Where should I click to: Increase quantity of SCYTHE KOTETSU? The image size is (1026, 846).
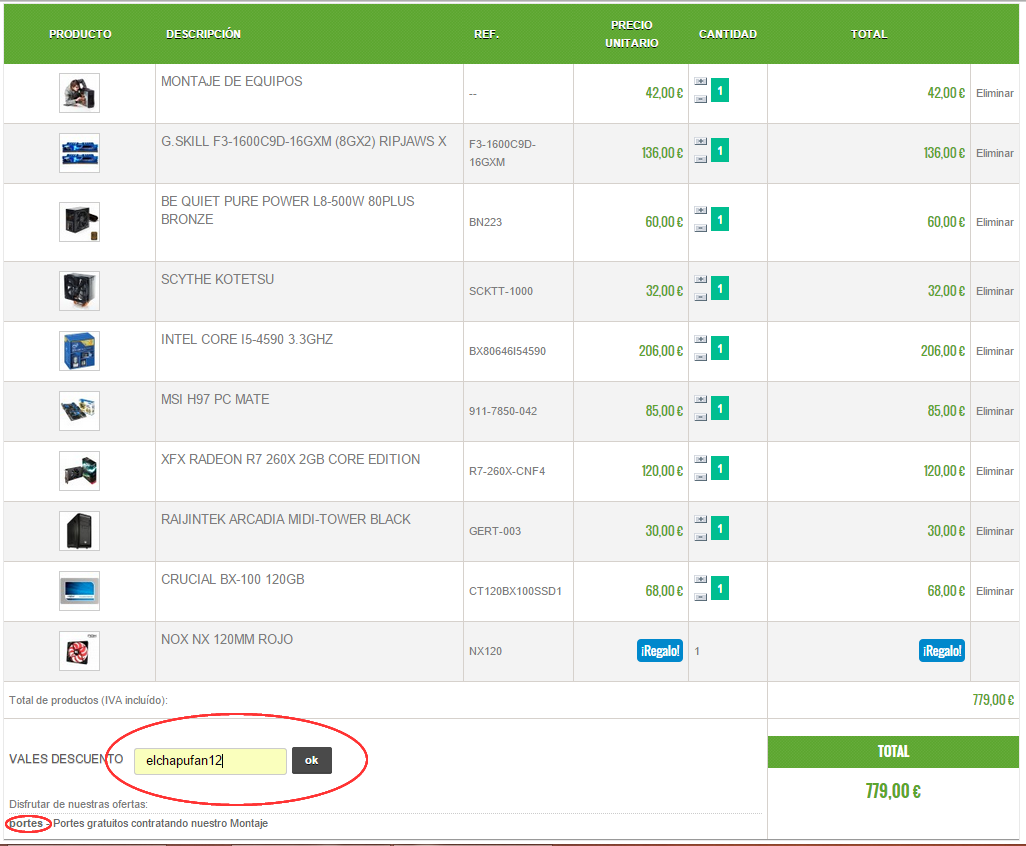[701, 279]
